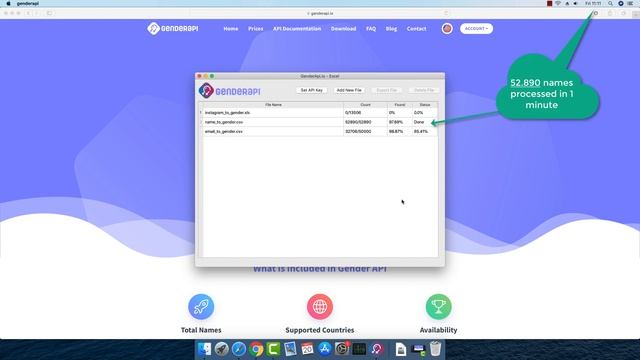Click the Total Names rocket icon
The height and width of the screenshot is (360, 640).
[x=201, y=307]
